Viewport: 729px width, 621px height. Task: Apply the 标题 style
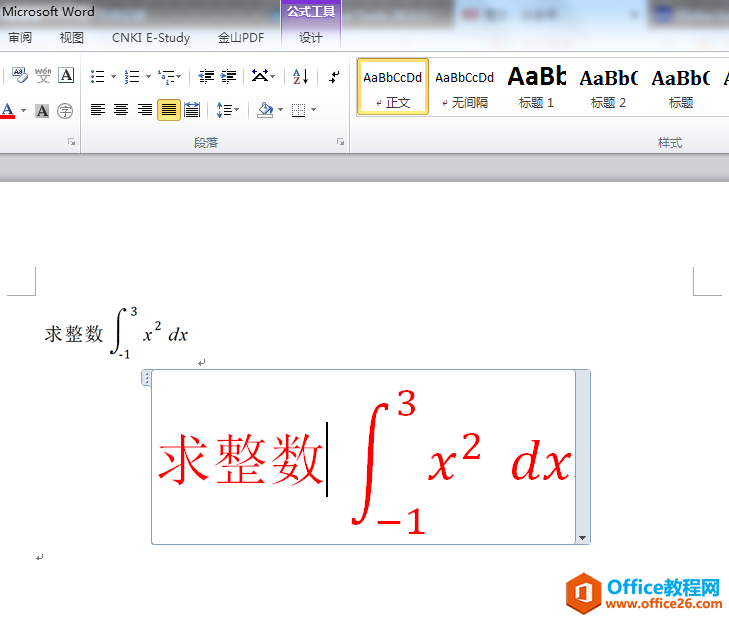click(x=681, y=86)
